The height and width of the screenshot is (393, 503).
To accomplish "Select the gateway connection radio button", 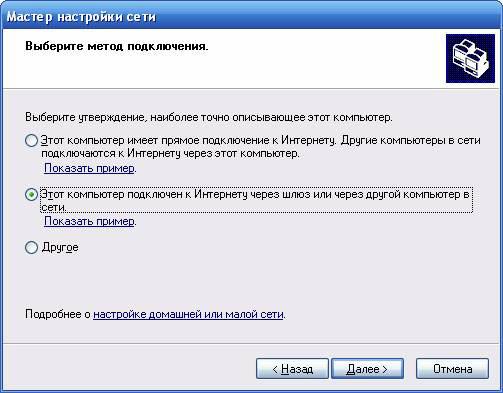I will (31, 195).
